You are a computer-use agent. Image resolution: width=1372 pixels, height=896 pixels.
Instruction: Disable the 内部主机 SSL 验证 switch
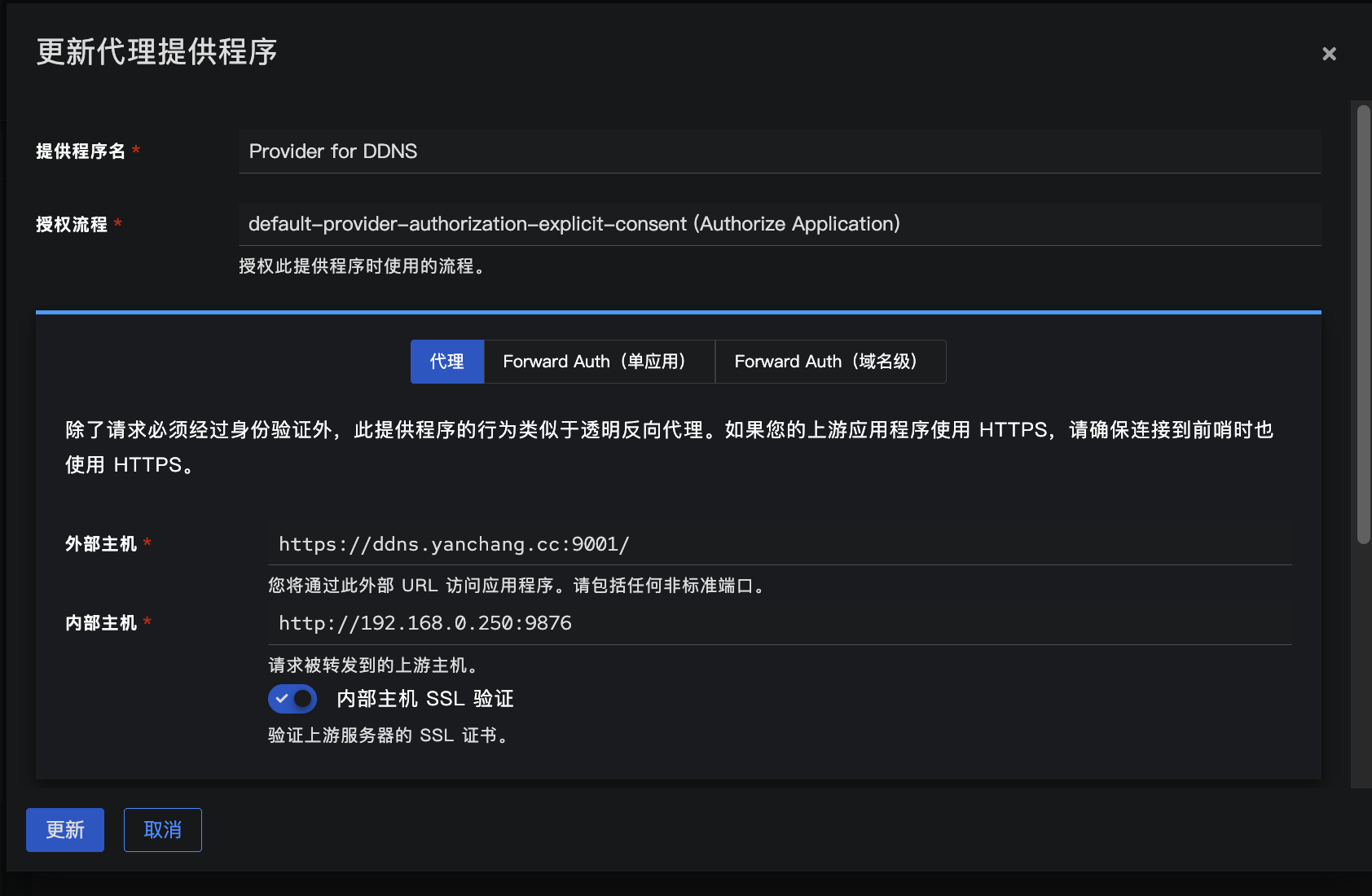[292, 699]
